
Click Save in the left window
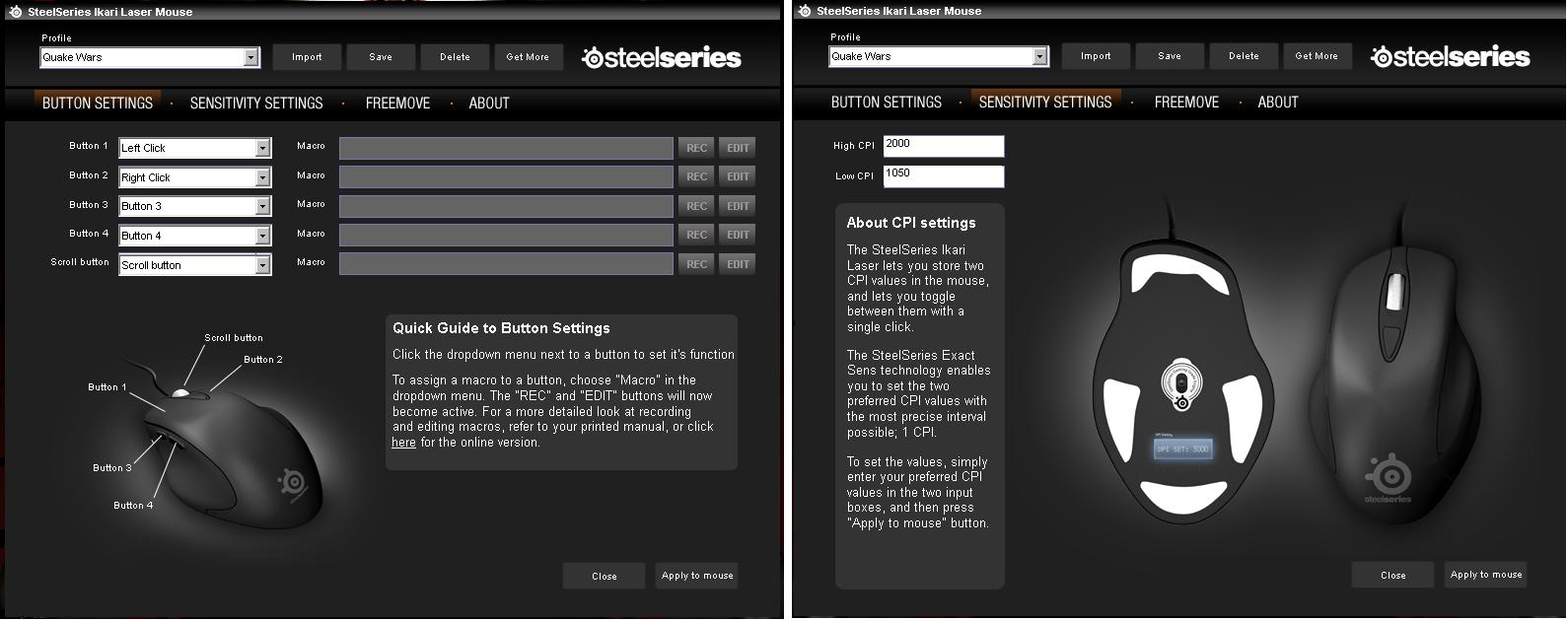tap(381, 57)
